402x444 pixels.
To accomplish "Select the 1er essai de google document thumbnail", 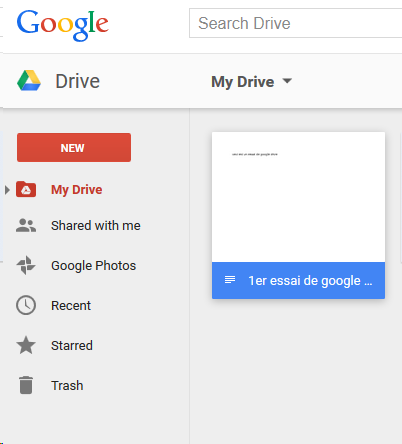I will point(298,215).
